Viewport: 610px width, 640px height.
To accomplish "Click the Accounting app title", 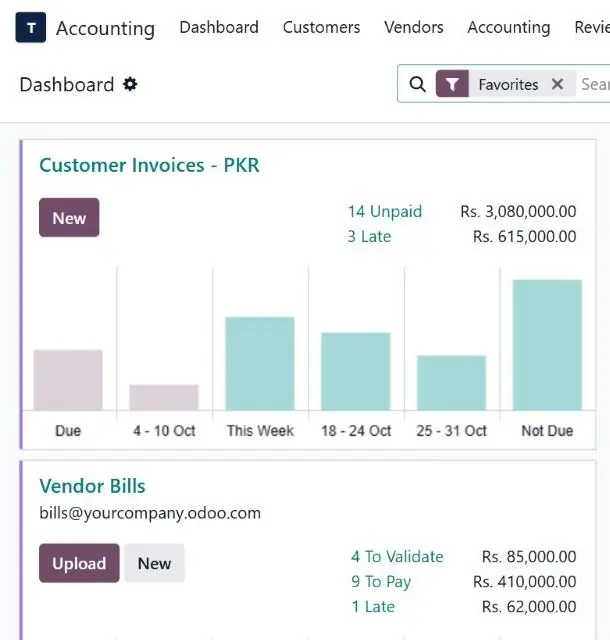I will (105, 29).
